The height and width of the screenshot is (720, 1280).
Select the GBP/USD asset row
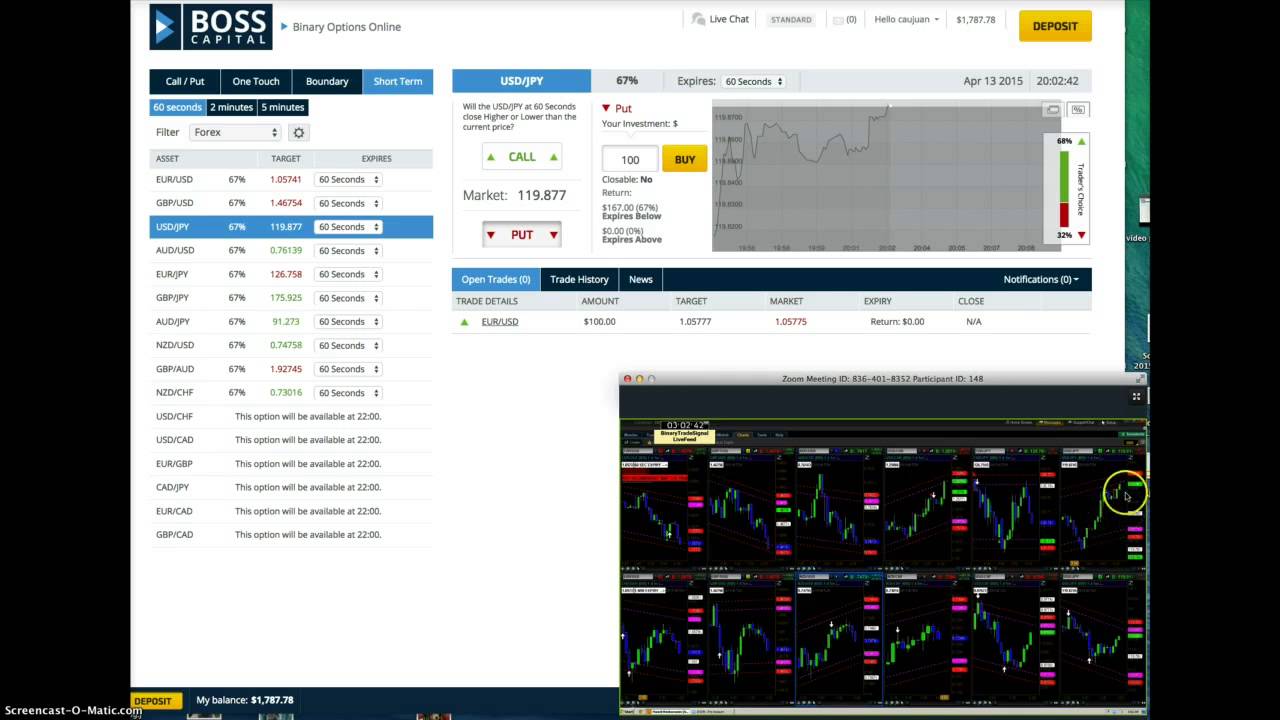pos(291,203)
